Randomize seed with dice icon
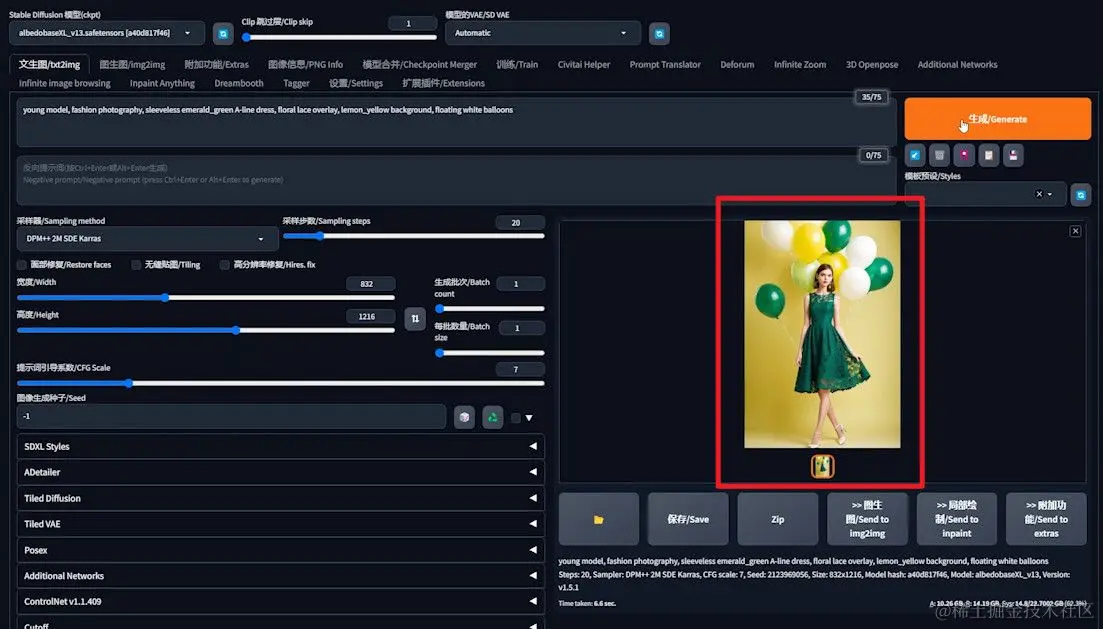The width and height of the screenshot is (1103, 629). (x=464, y=417)
